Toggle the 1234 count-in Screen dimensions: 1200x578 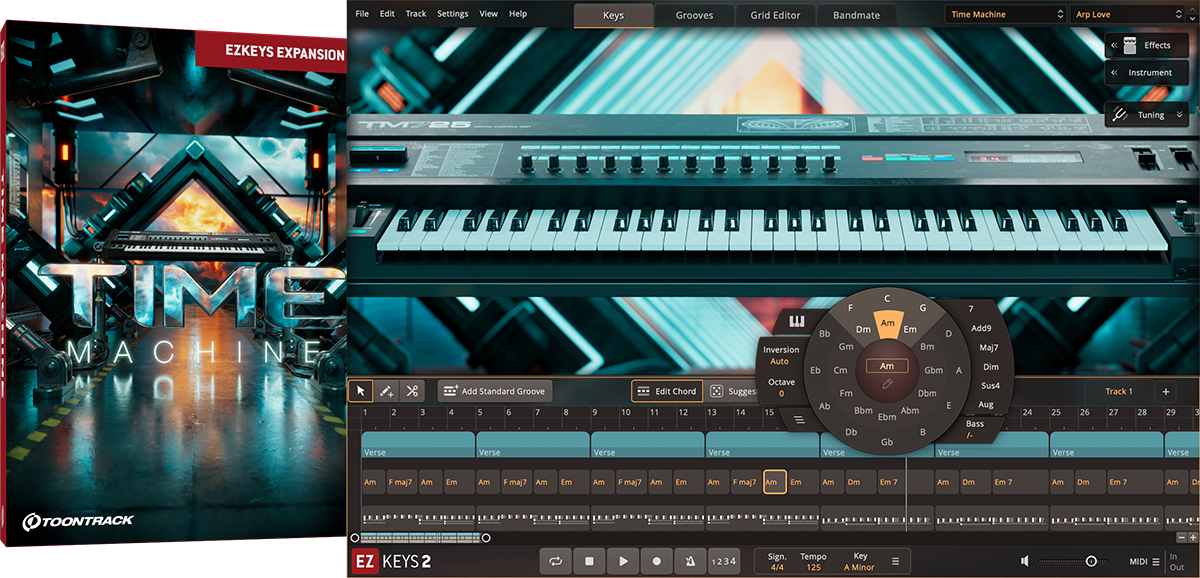click(x=724, y=561)
